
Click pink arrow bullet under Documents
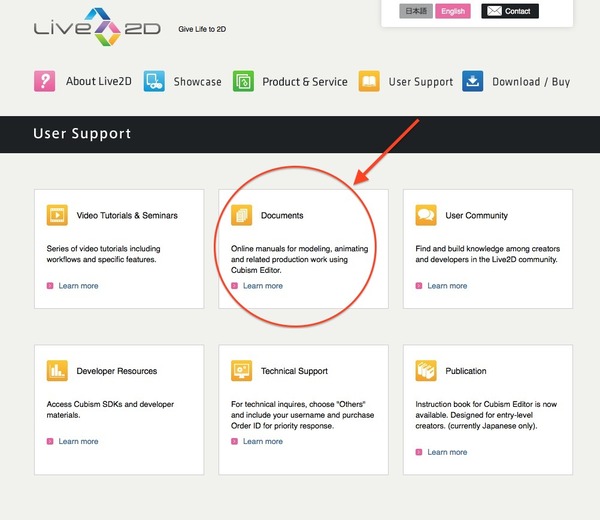tap(235, 286)
